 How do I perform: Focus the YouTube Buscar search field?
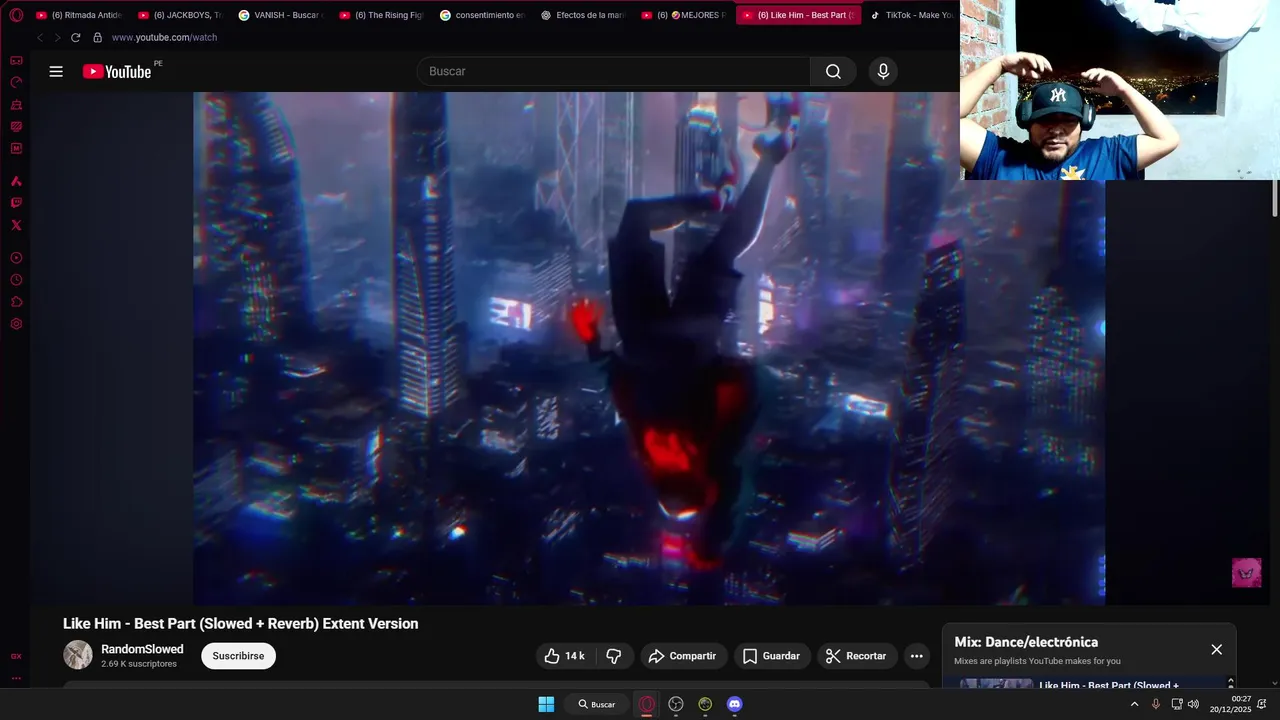613,71
